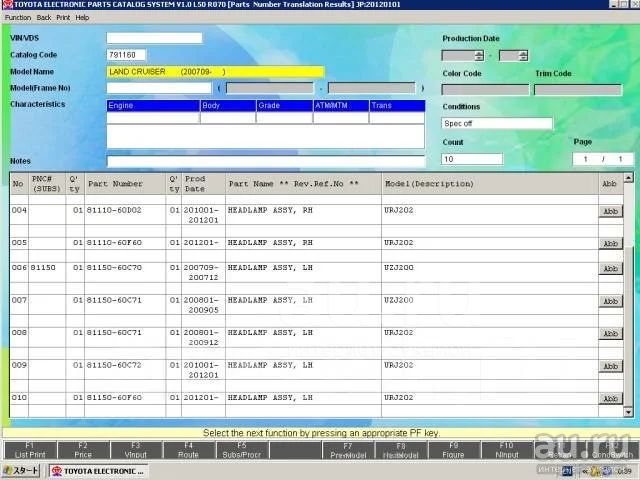Image resolution: width=640 pixels, height=480 pixels.
Task: Open the Help menu
Action: click(82, 18)
